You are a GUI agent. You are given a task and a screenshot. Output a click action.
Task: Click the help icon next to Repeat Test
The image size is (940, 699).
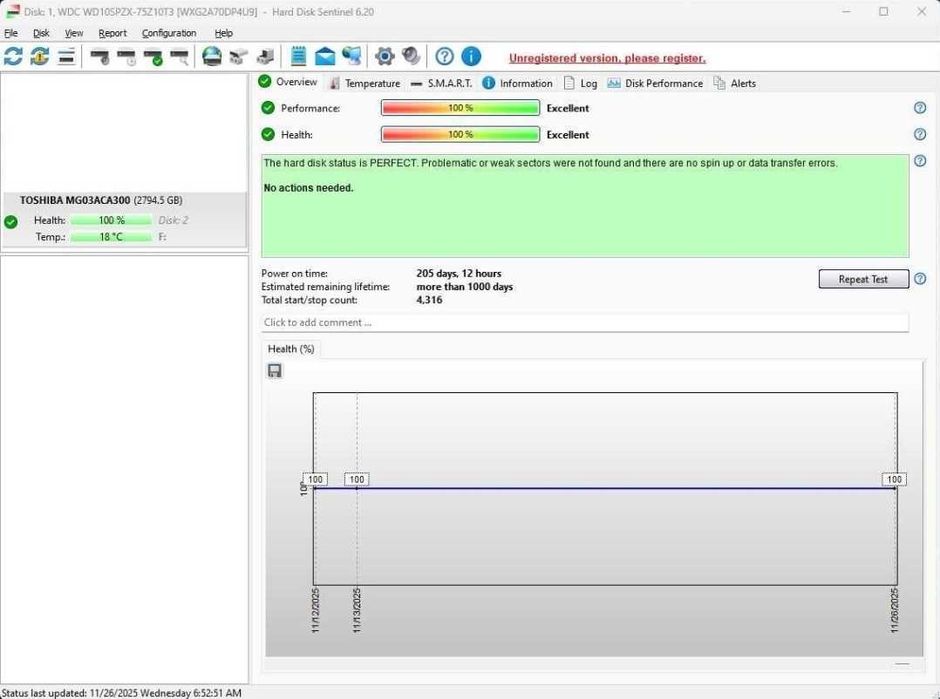click(920, 279)
